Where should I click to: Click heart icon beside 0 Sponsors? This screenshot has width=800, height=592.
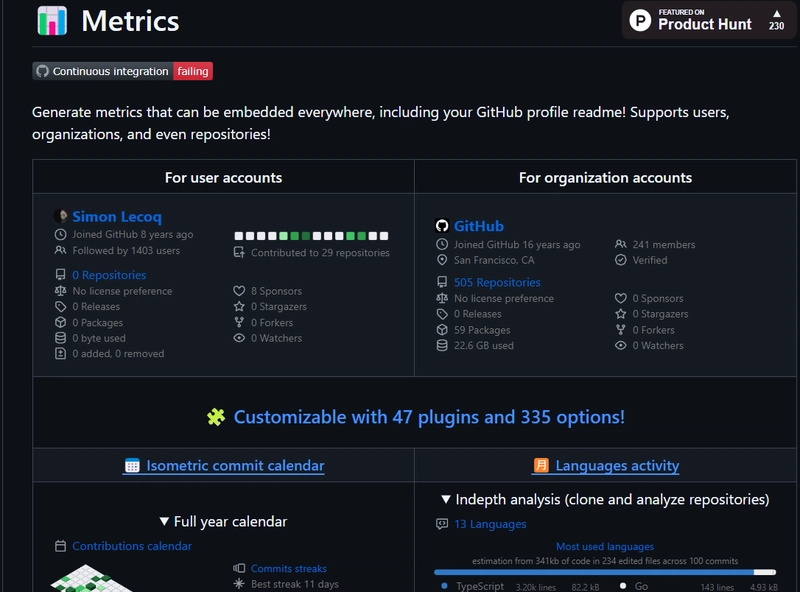coord(620,298)
